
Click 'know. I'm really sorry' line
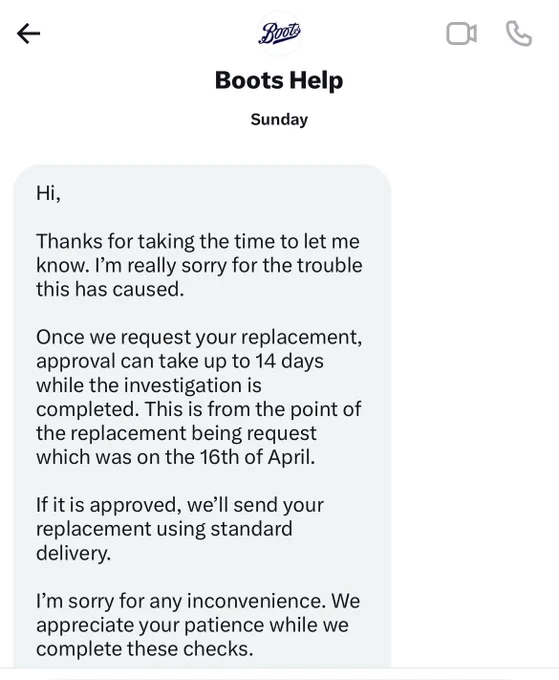coord(199,265)
